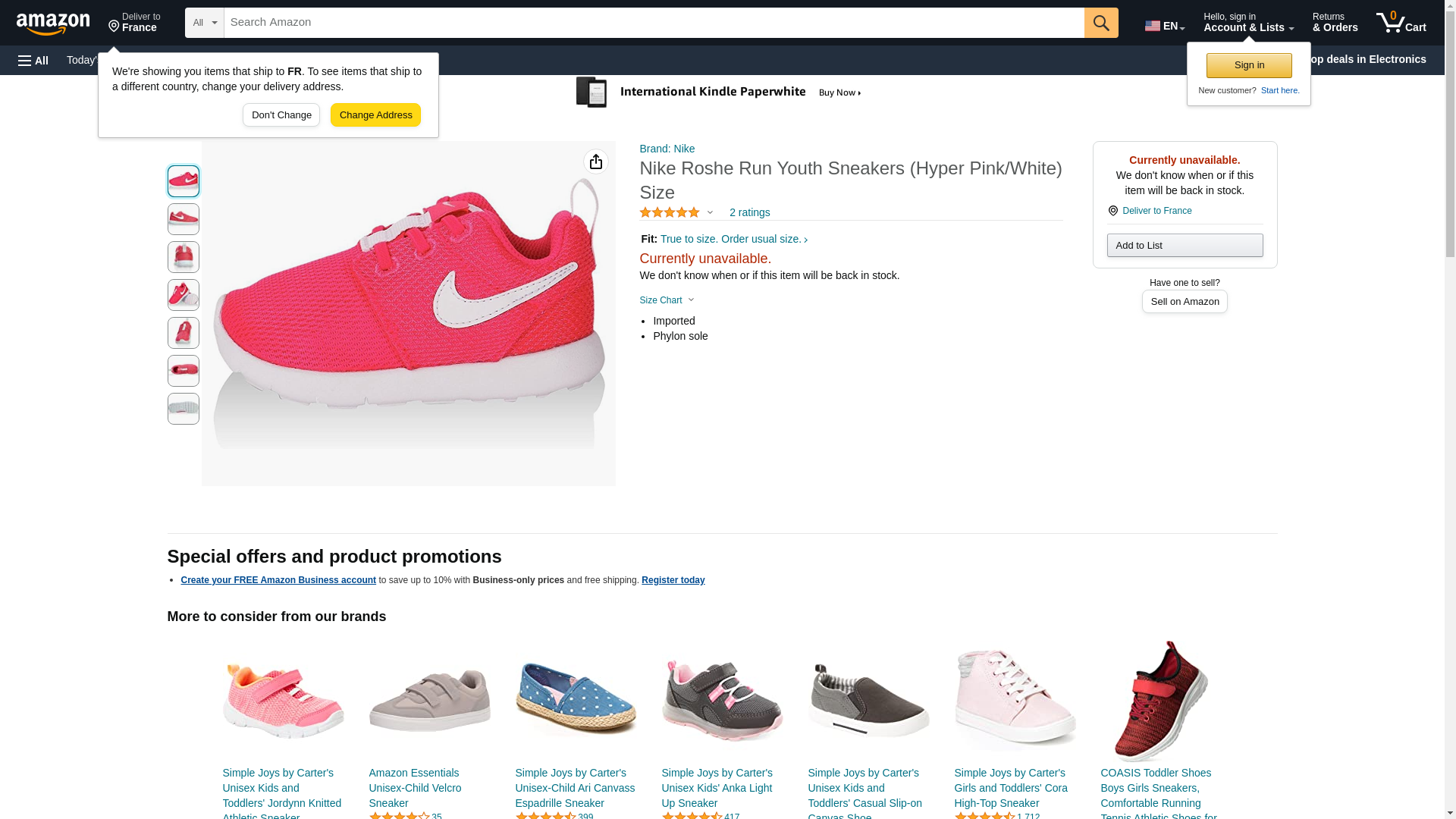Open the shopping cart
Viewport: 1456px width, 819px height.
[1401, 23]
